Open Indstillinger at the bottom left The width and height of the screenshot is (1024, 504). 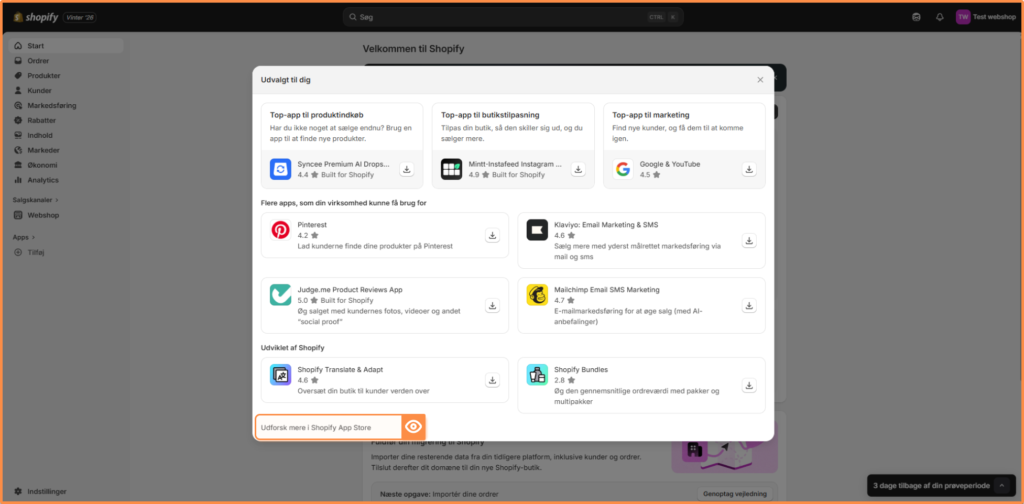pyautogui.click(x=48, y=490)
